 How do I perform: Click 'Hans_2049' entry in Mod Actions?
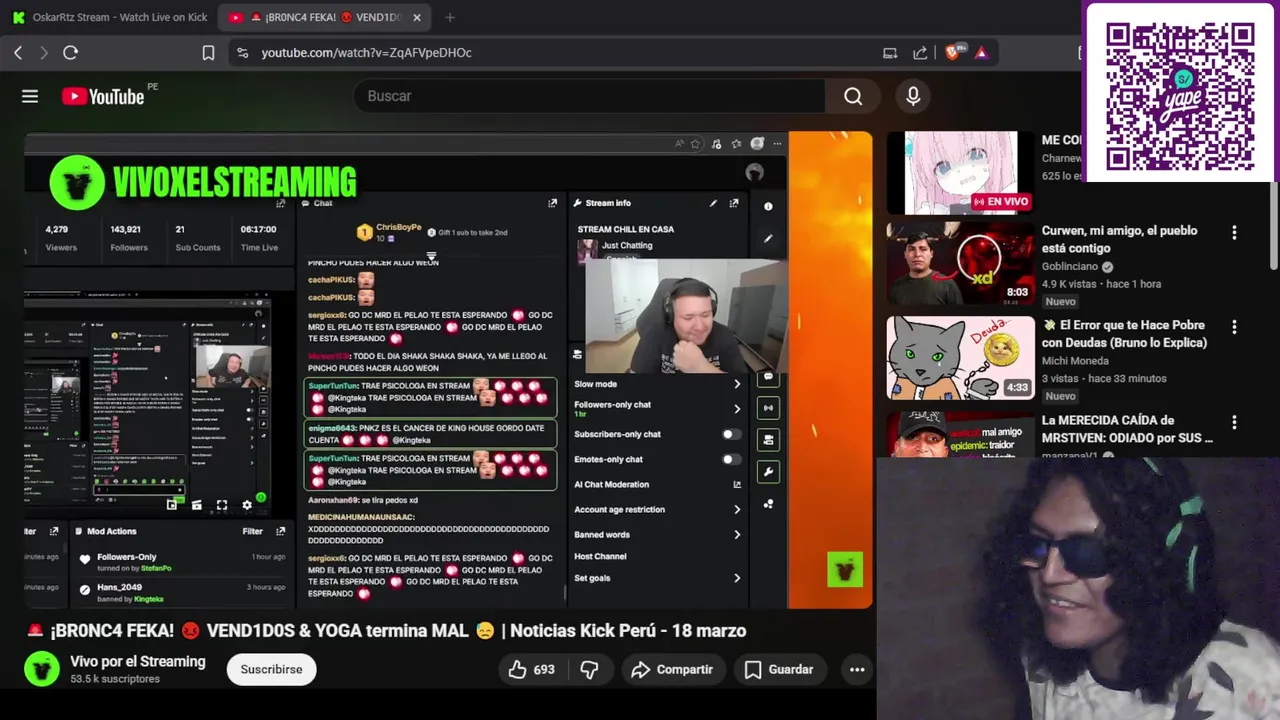119,587
